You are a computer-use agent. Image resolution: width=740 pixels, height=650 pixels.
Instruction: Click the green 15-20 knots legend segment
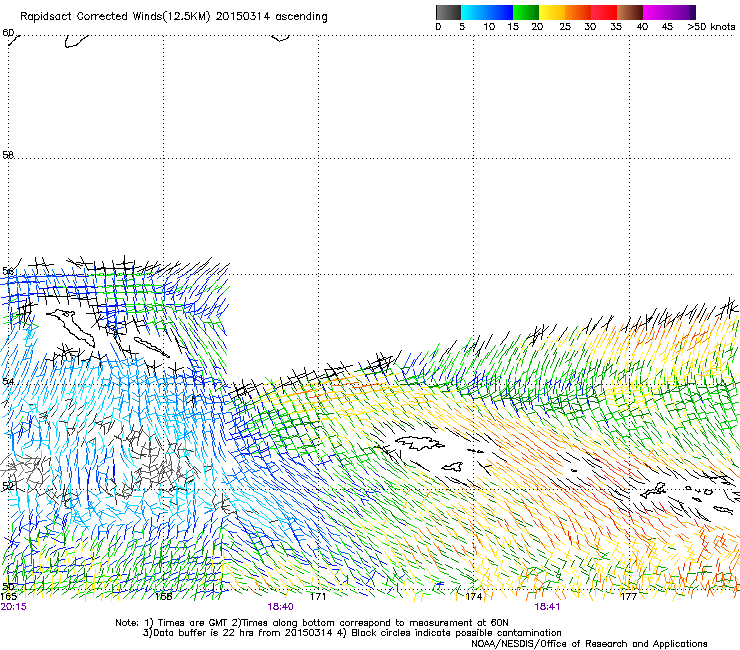(526, 12)
